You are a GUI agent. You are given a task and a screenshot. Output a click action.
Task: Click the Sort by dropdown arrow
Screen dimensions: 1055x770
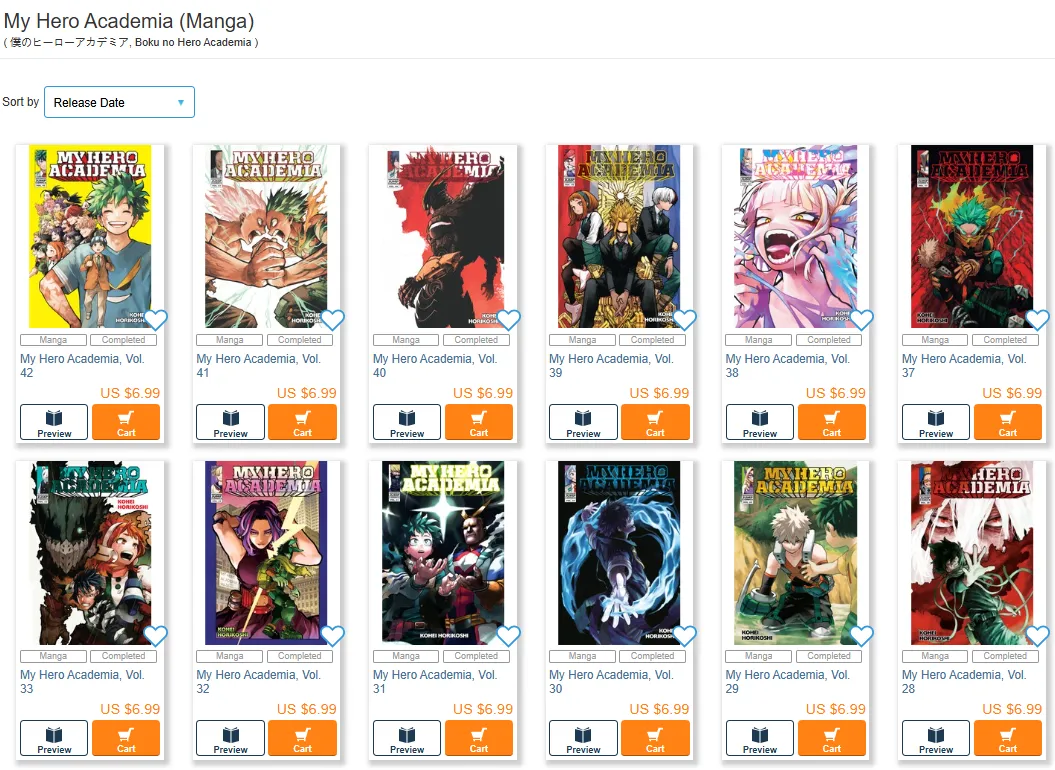(x=180, y=102)
